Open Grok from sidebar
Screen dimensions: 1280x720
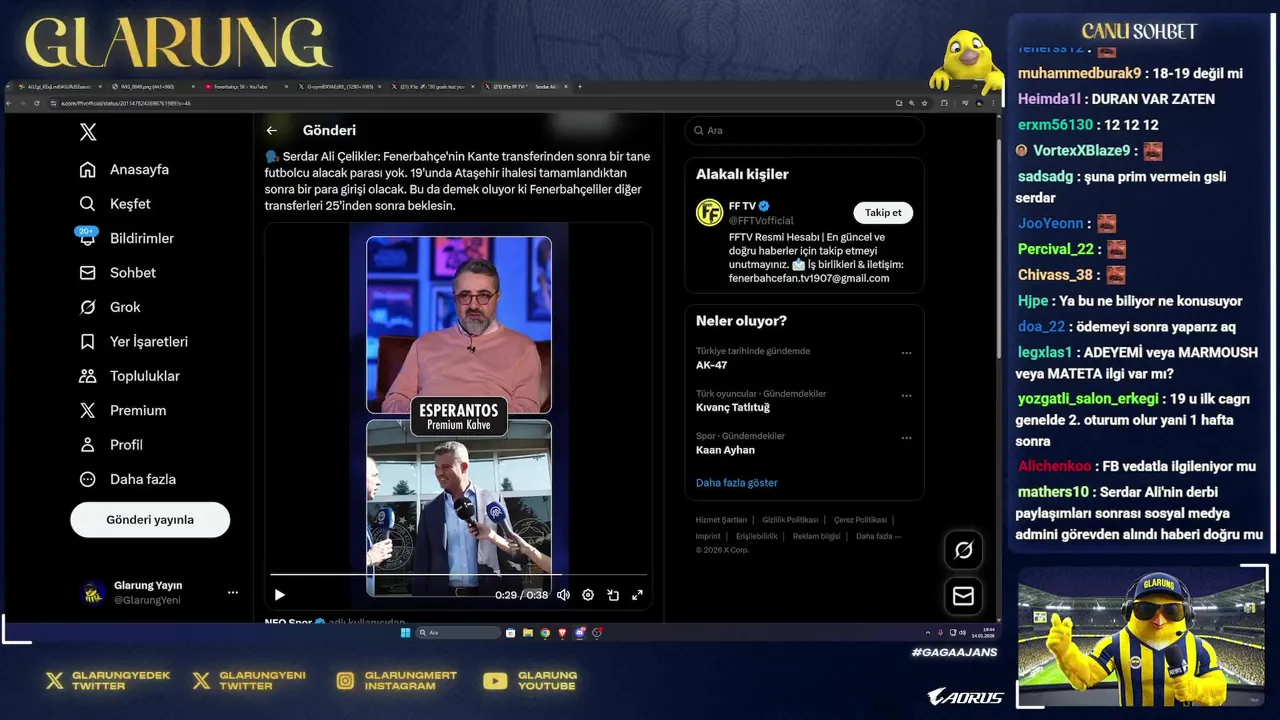[110, 307]
